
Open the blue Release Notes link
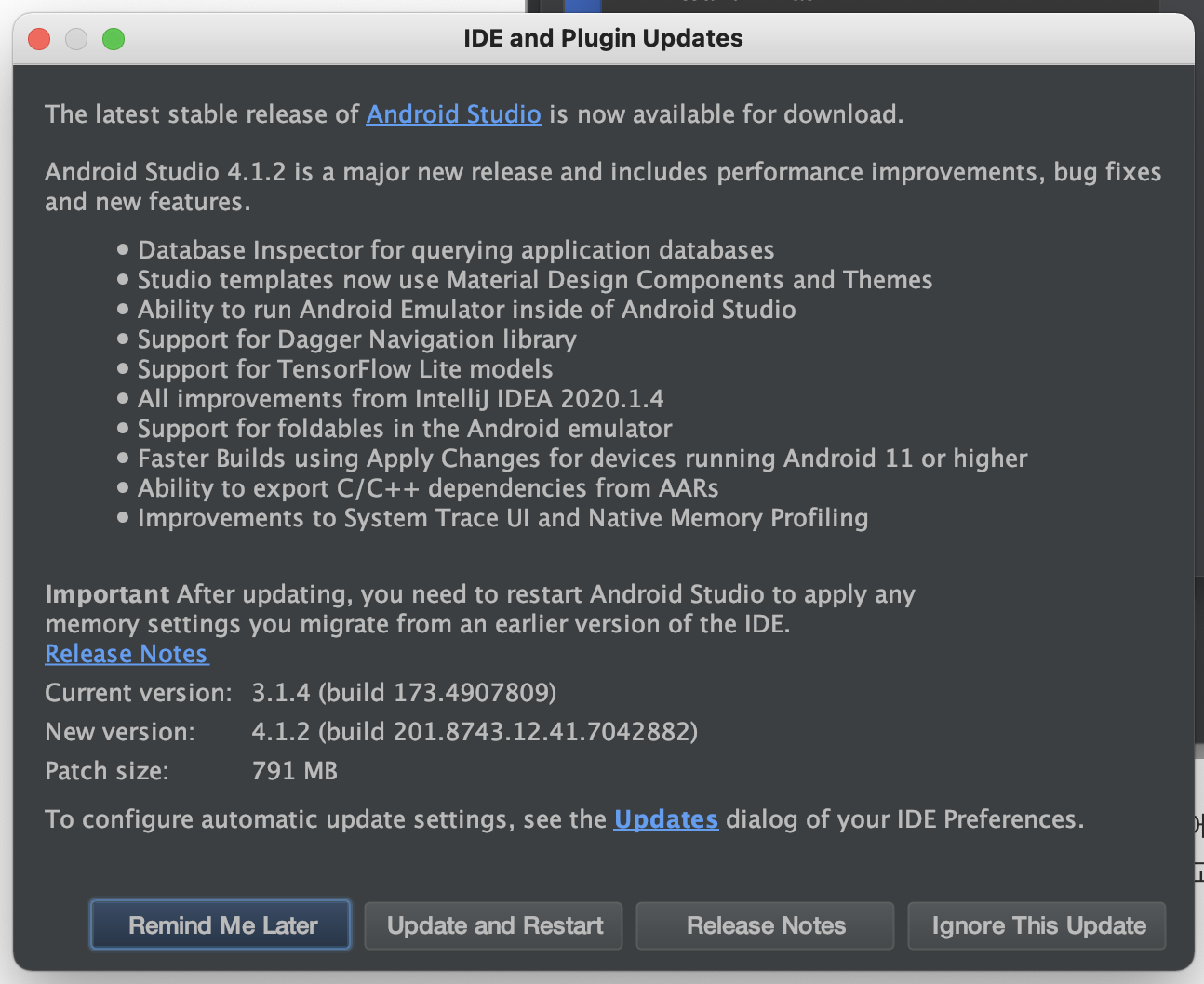click(x=127, y=654)
